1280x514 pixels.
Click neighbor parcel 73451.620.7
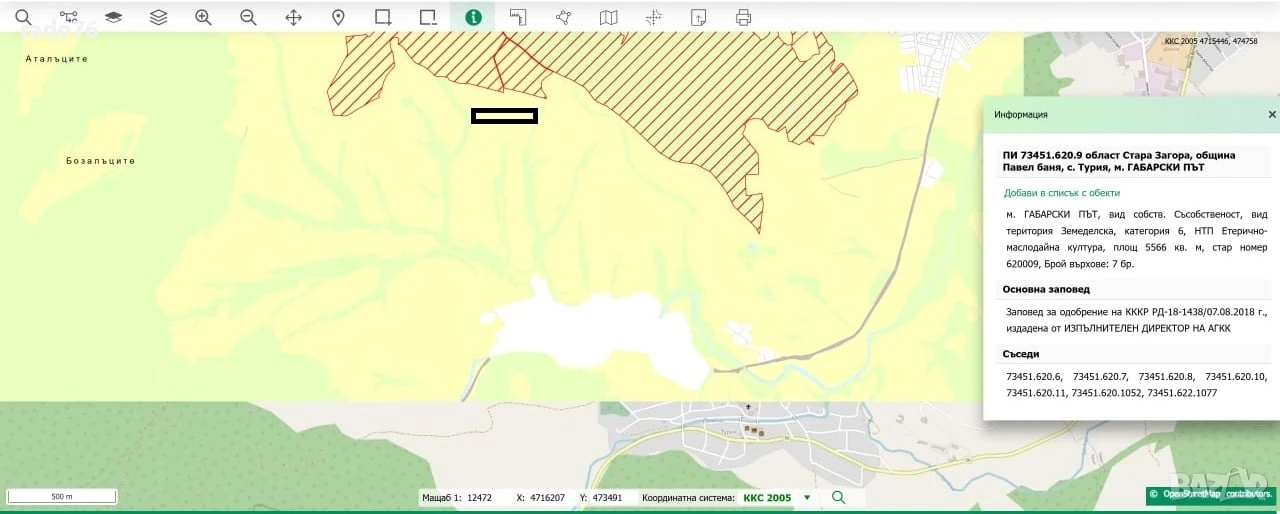click(x=1099, y=376)
